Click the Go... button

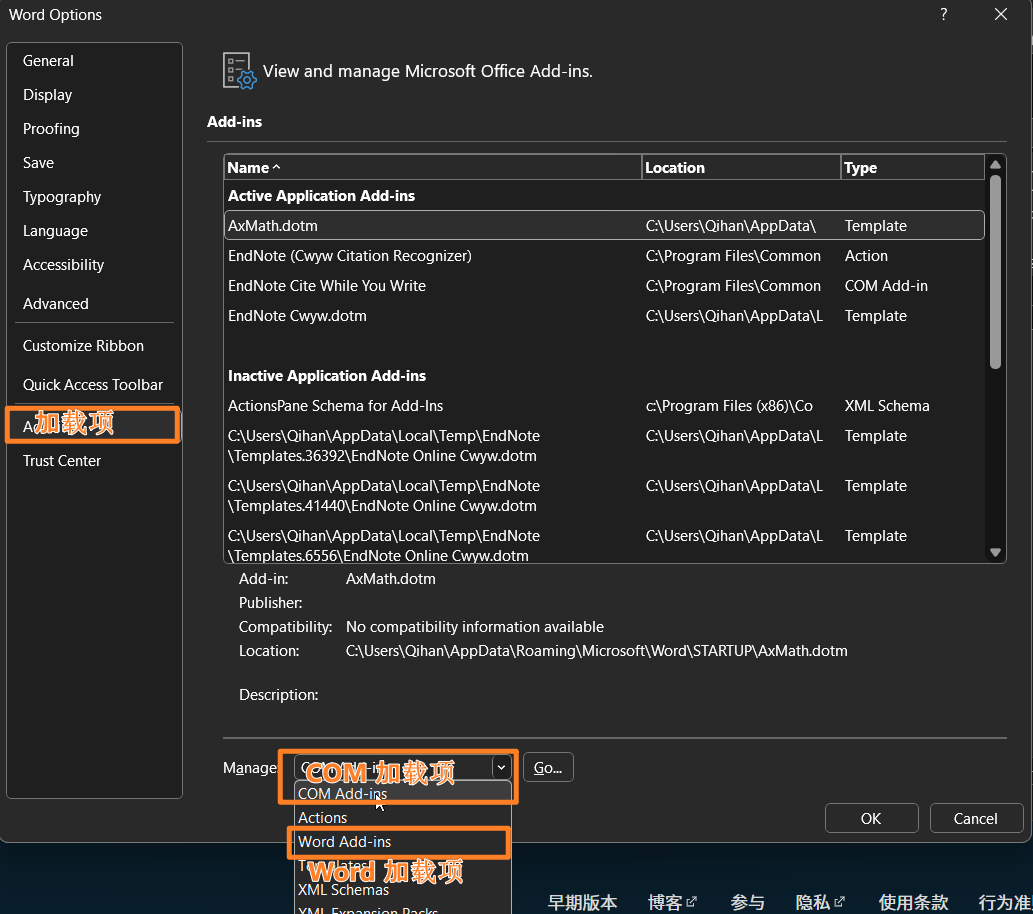[x=548, y=768]
